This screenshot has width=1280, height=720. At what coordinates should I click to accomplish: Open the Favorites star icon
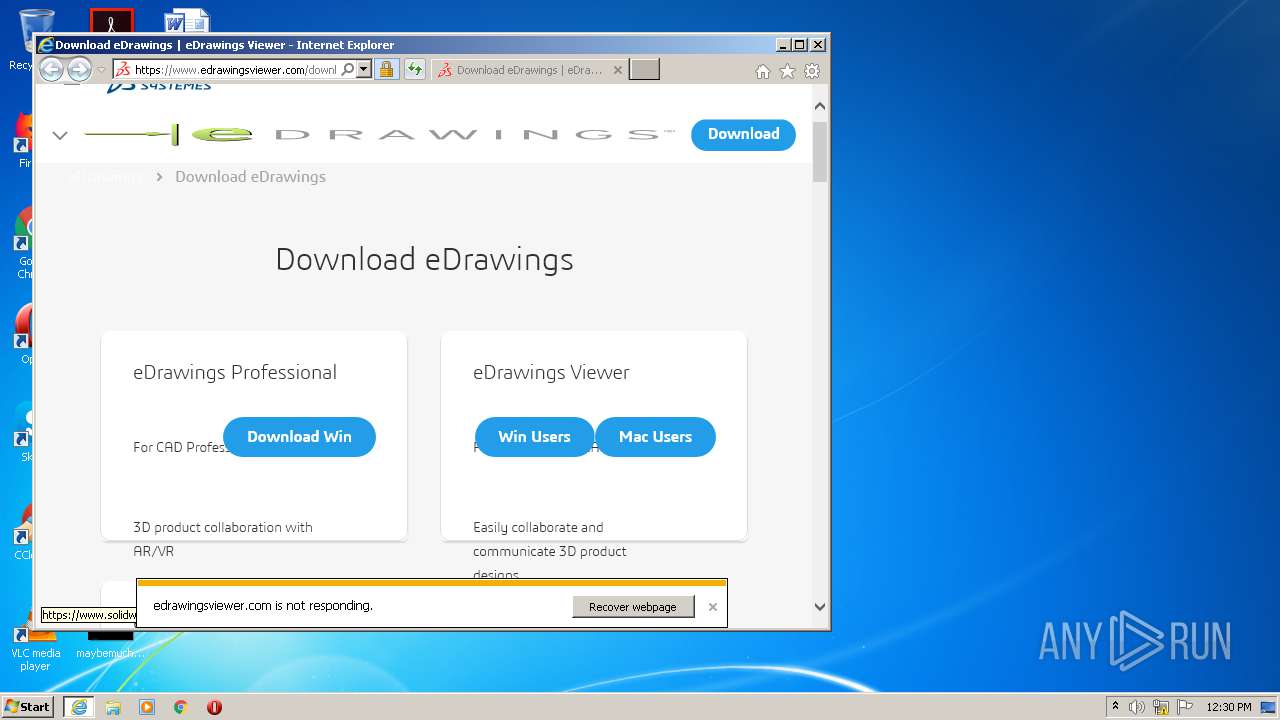click(788, 71)
